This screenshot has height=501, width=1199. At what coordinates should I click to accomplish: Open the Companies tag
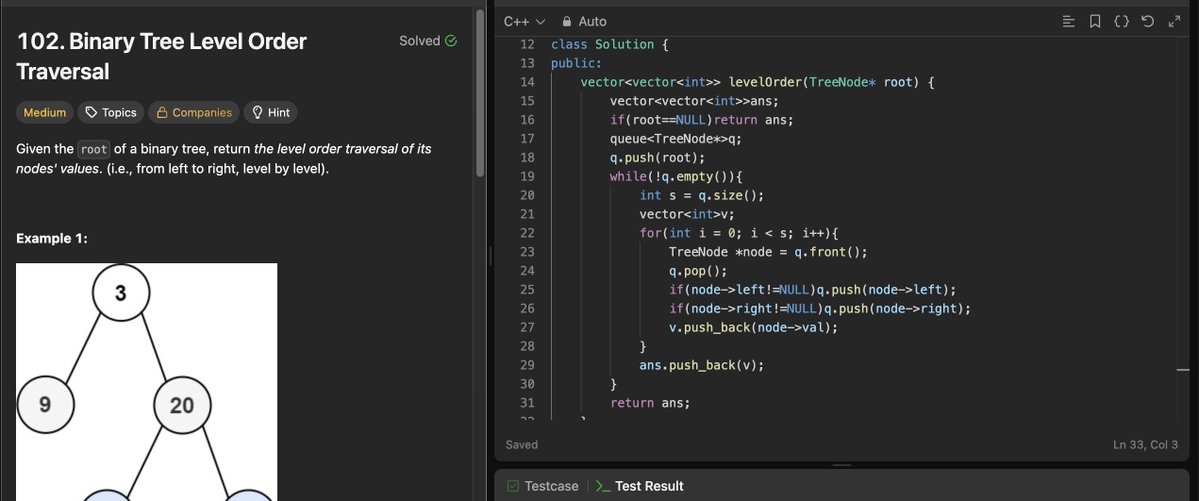point(193,112)
